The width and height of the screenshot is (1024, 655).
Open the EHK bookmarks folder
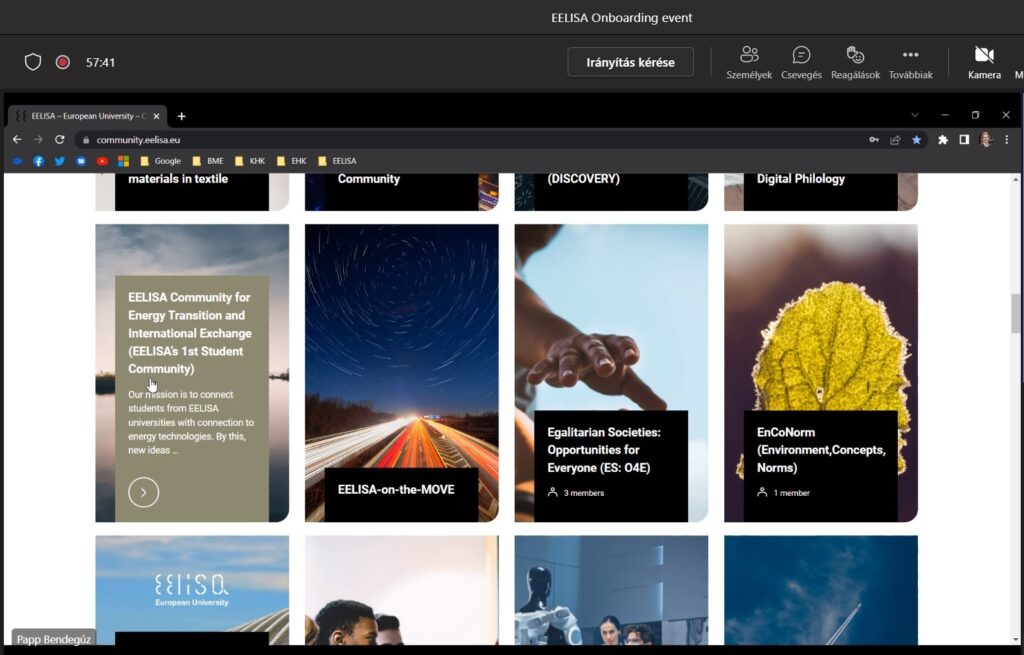(x=292, y=161)
